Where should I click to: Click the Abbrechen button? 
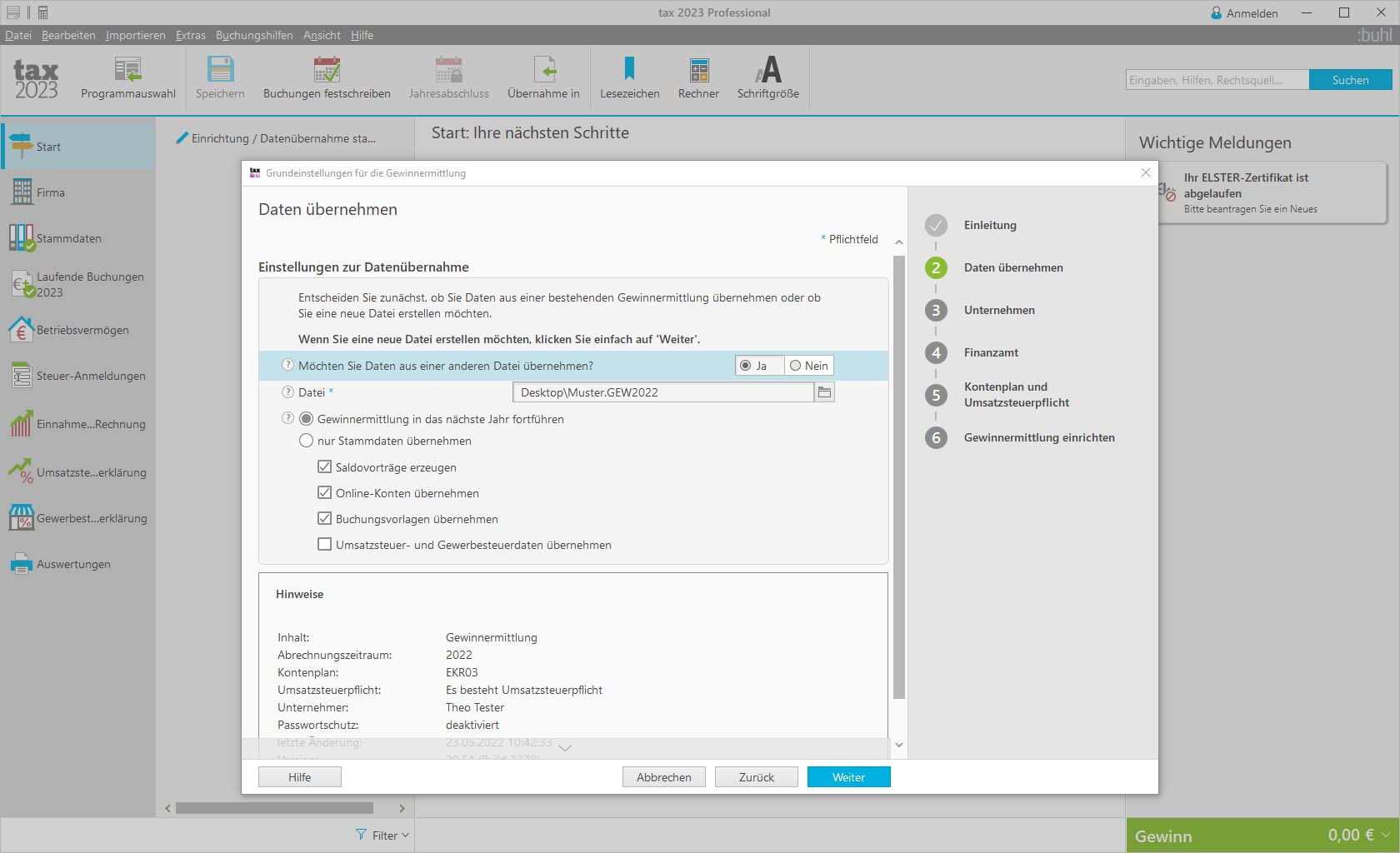tap(663, 777)
